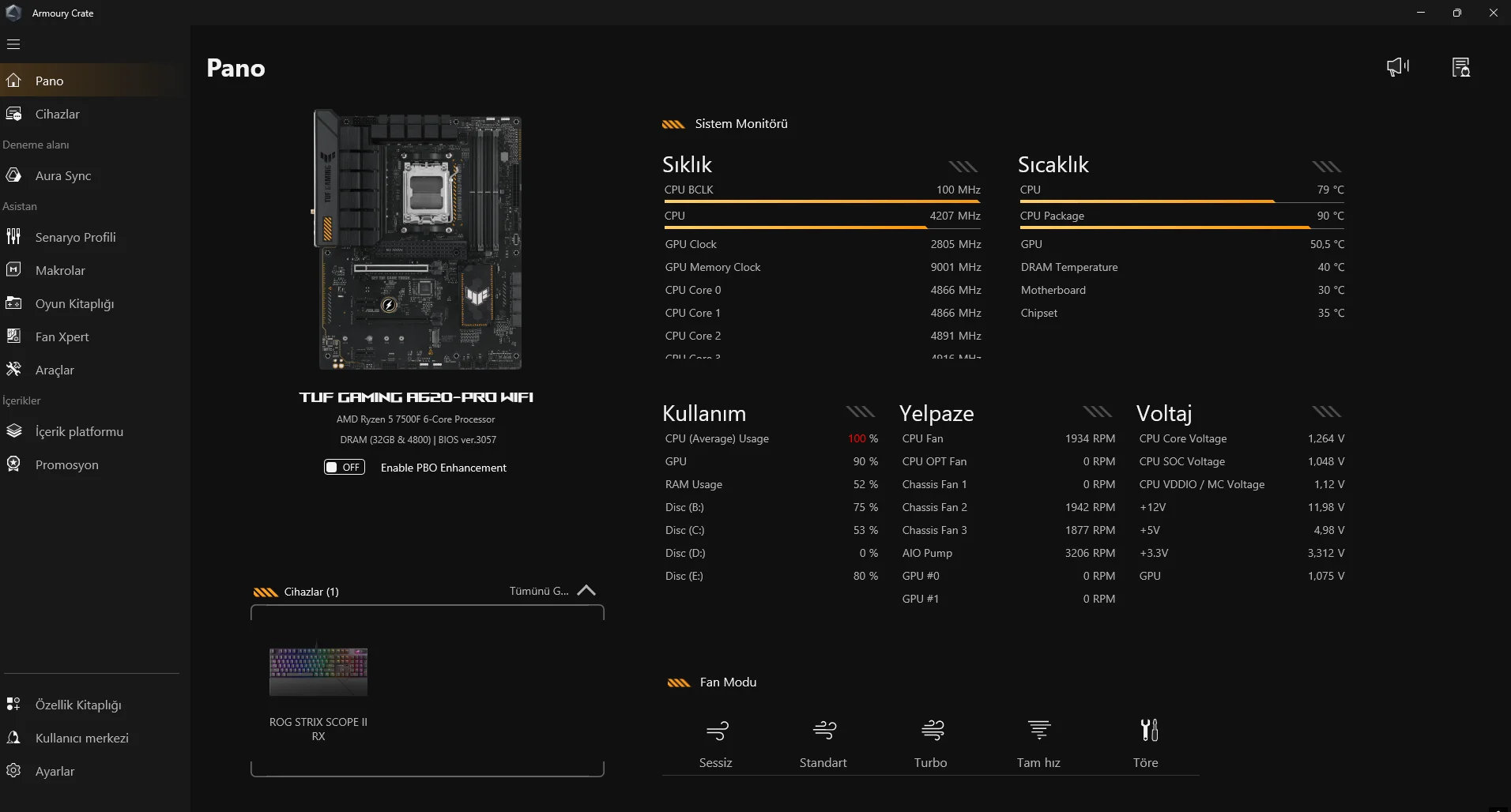1511x812 pixels.
Task: Open the Aura Sync menu item
Action: click(95, 175)
